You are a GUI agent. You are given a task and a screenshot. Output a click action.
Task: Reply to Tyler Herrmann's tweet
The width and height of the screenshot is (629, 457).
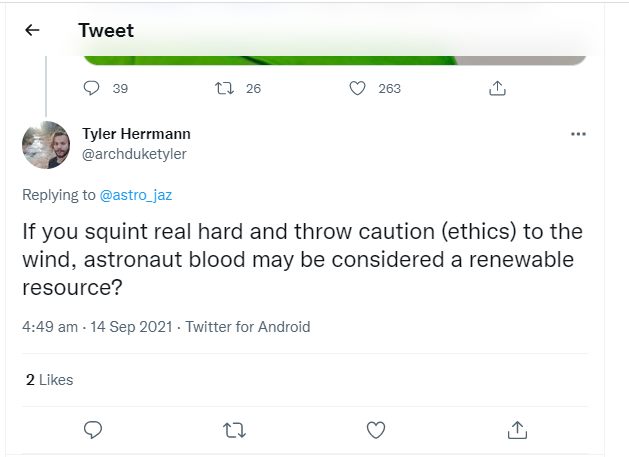[93, 430]
